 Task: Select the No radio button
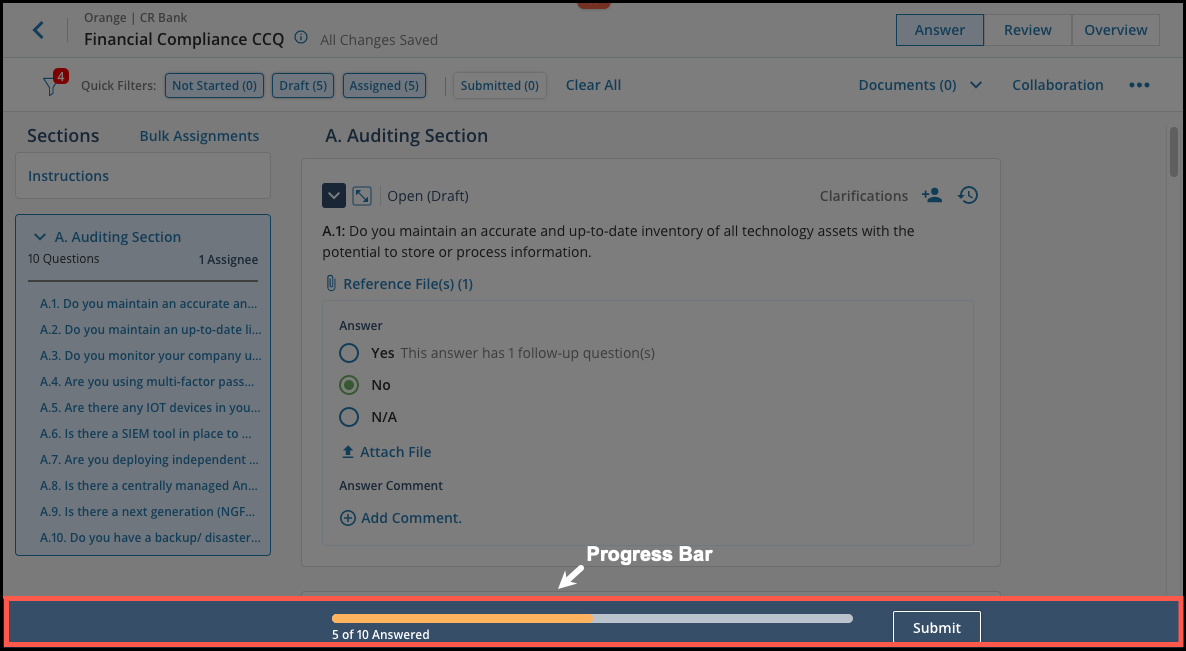(349, 385)
